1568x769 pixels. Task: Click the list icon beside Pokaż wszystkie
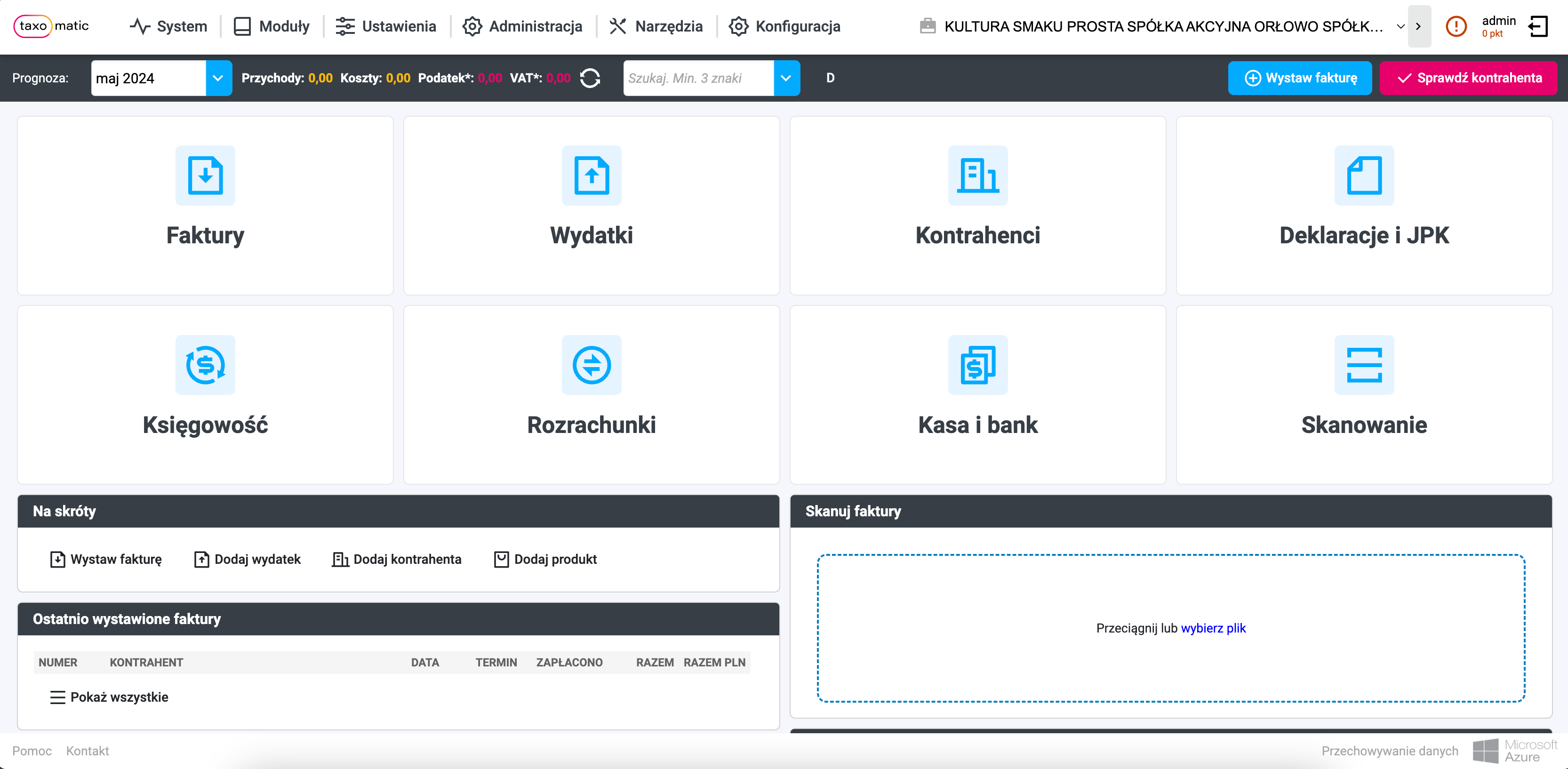[57, 697]
